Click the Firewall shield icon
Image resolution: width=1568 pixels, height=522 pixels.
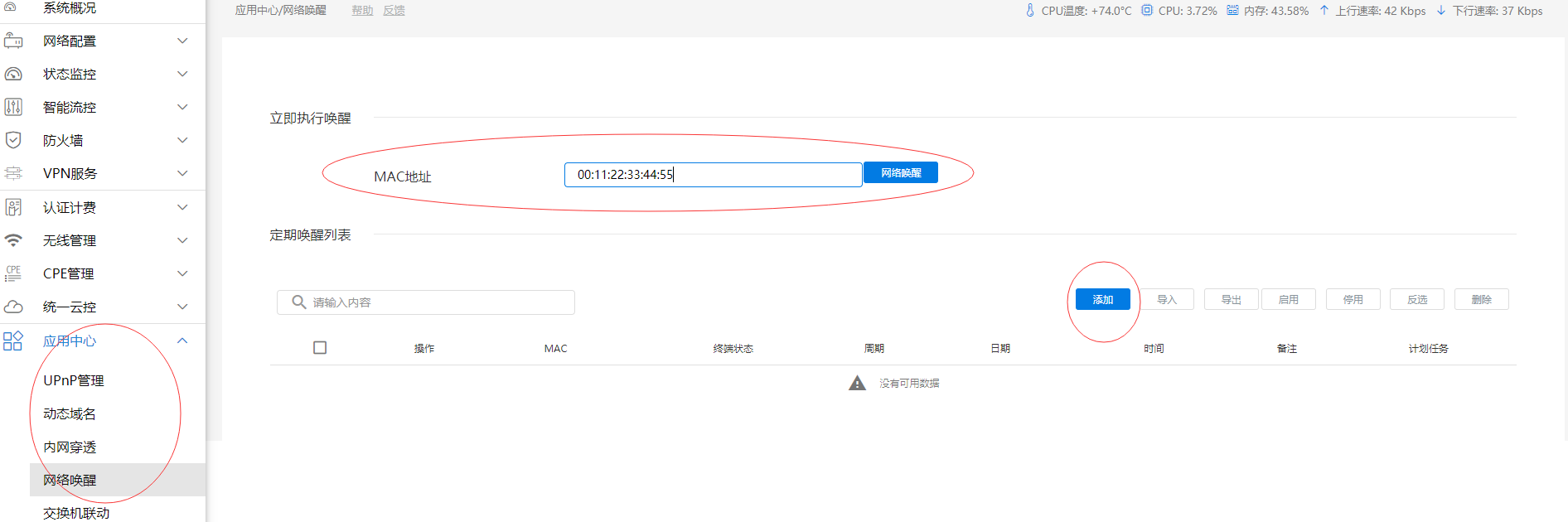pyautogui.click(x=13, y=140)
